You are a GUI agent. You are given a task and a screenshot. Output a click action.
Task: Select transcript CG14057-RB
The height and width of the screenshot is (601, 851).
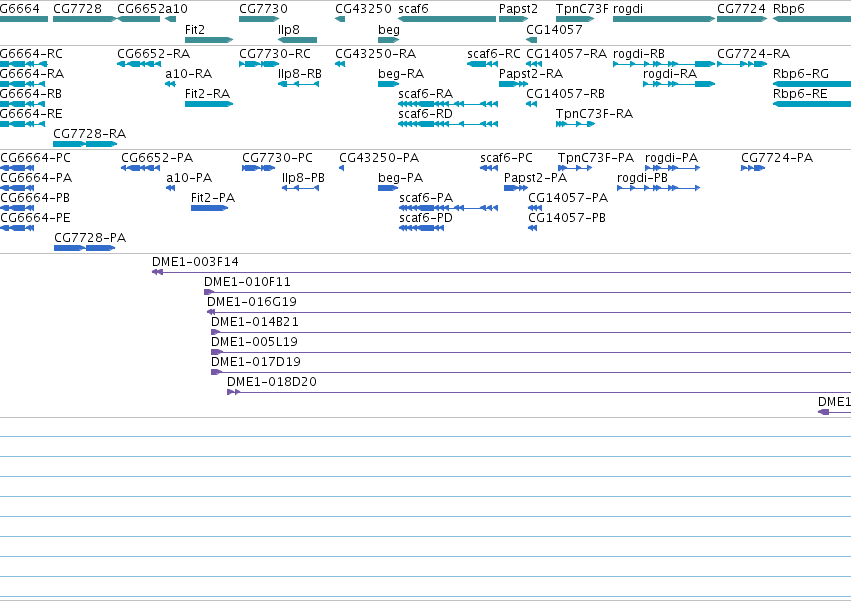tap(531, 104)
